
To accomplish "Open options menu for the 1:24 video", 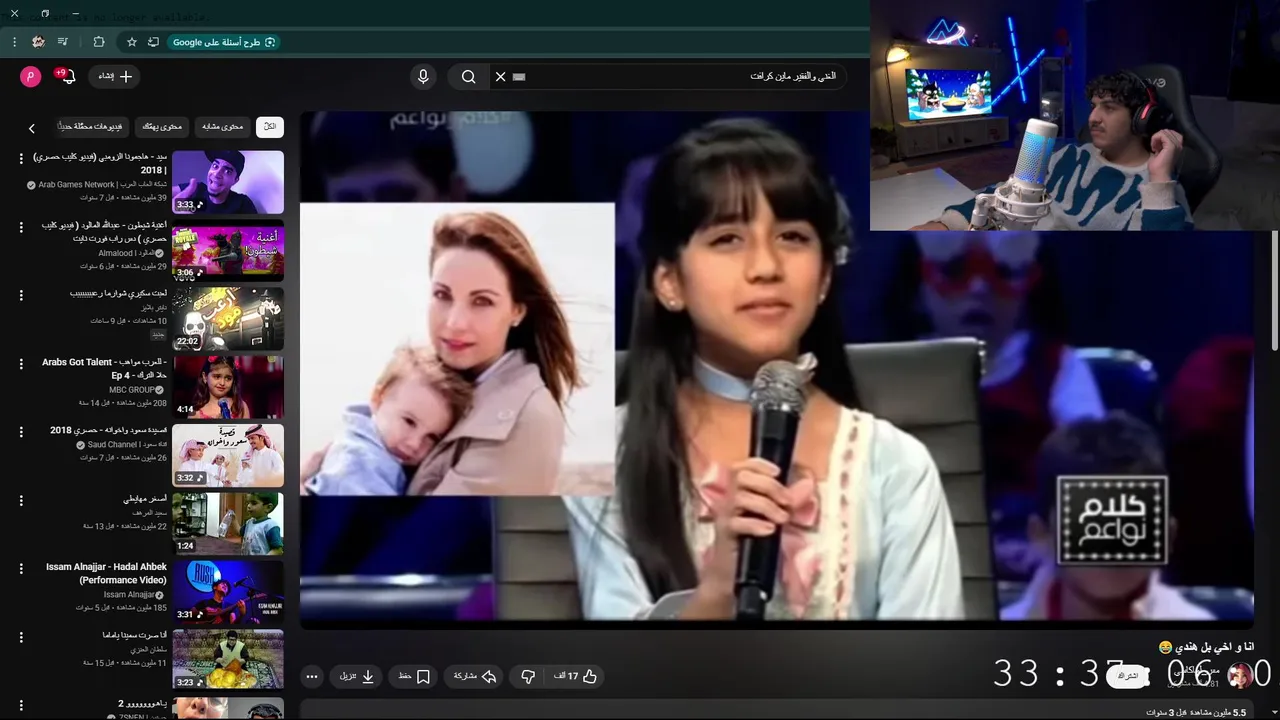I will [x=21, y=500].
